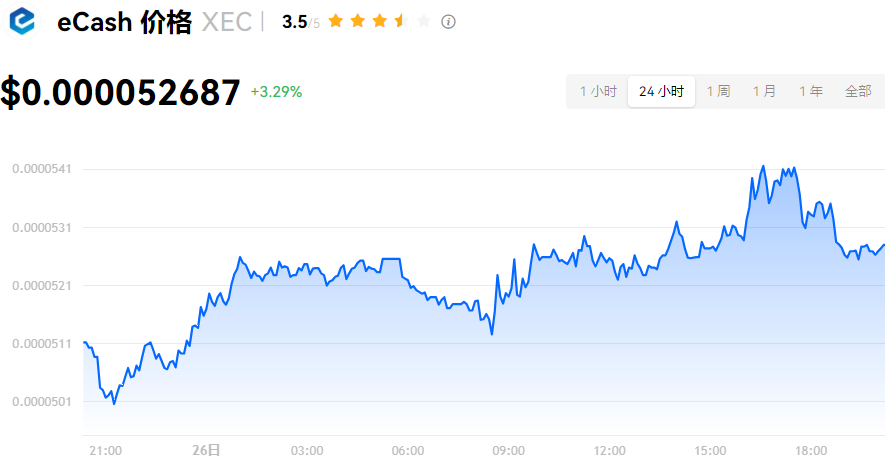
Task: Click the $0.000052687 price value
Action: coord(120,92)
